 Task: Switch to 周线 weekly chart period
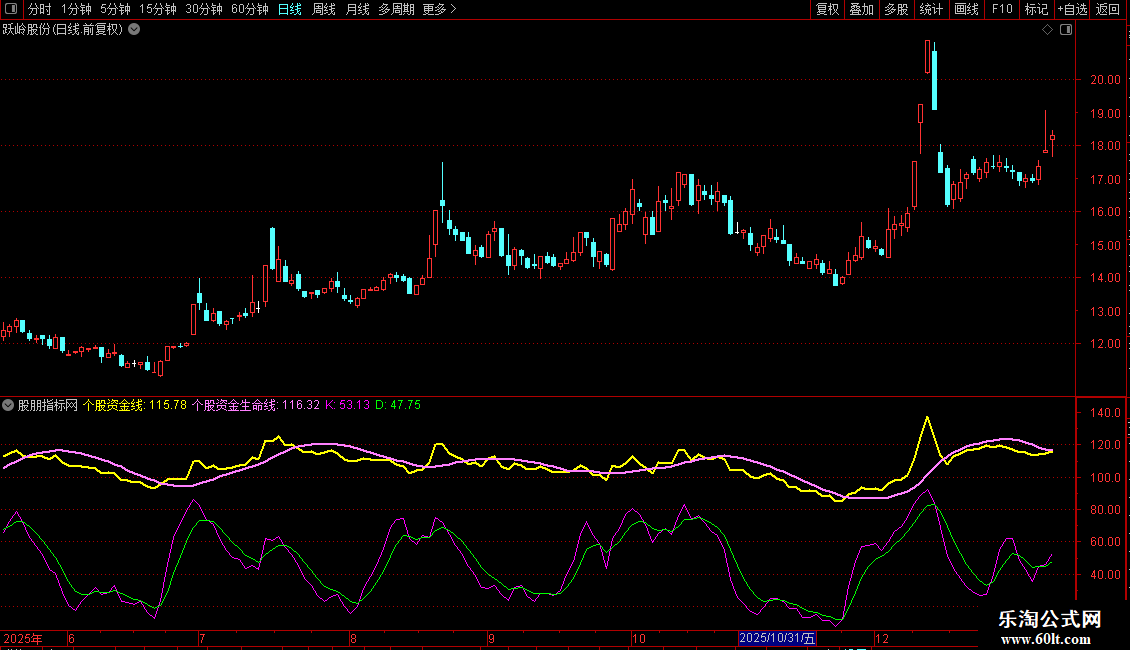coord(324,9)
